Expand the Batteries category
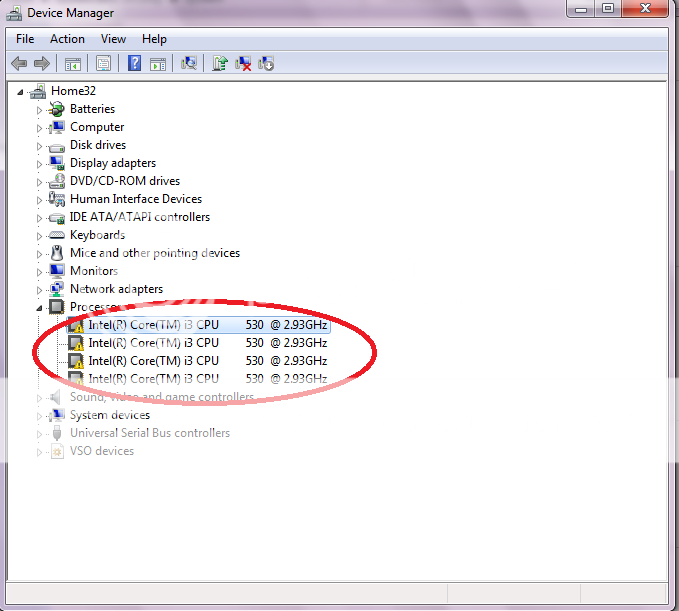Viewport: 679px width, 611px height. (x=40, y=109)
